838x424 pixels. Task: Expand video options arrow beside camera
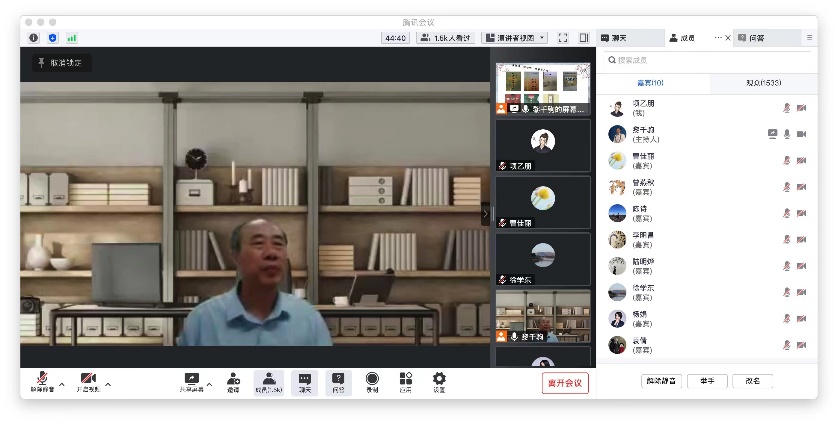click(108, 383)
